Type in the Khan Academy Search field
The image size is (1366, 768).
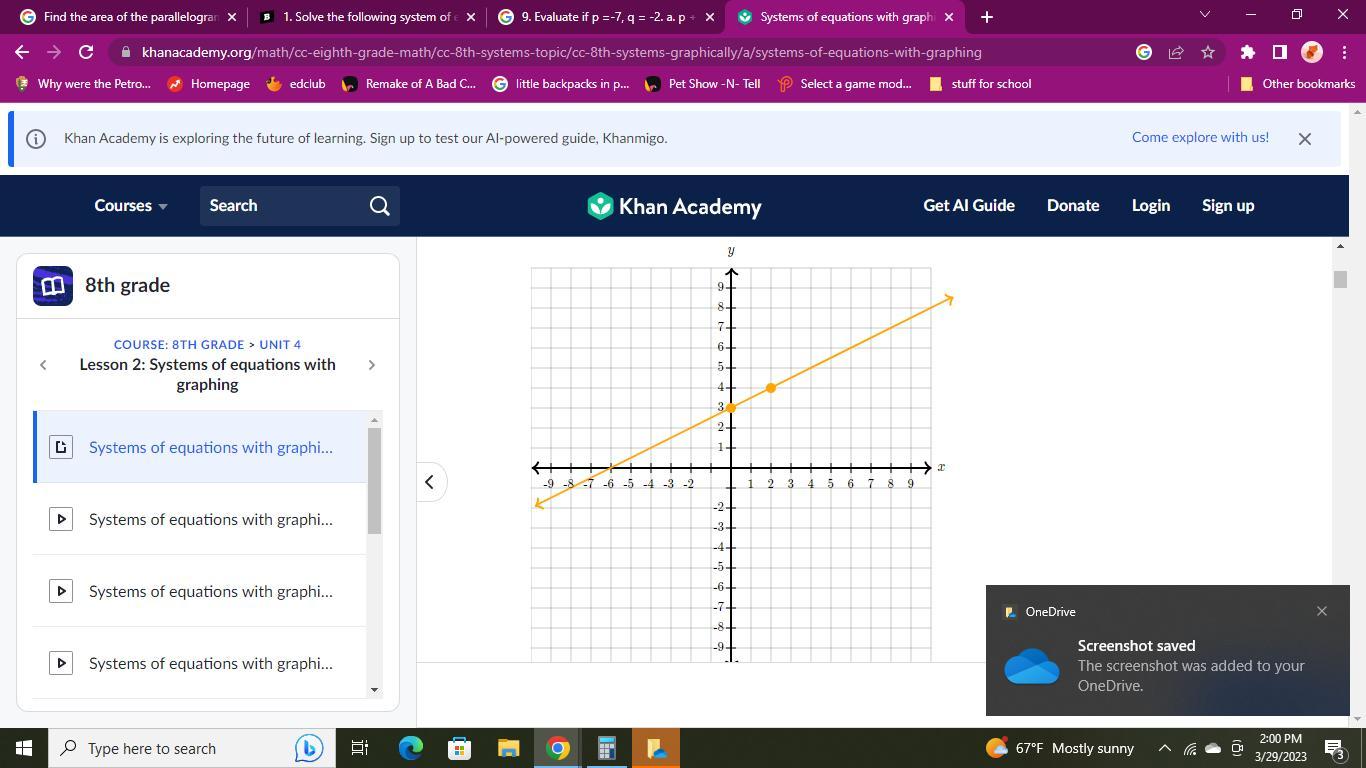coord(282,206)
